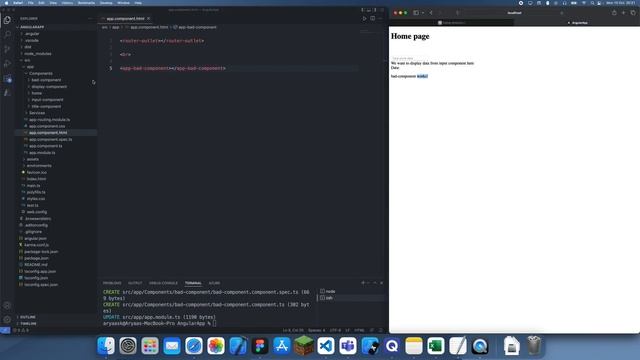The height and width of the screenshot is (360, 640).
Task: Open Visual Studio Code from the Dock
Action: (326, 346)
